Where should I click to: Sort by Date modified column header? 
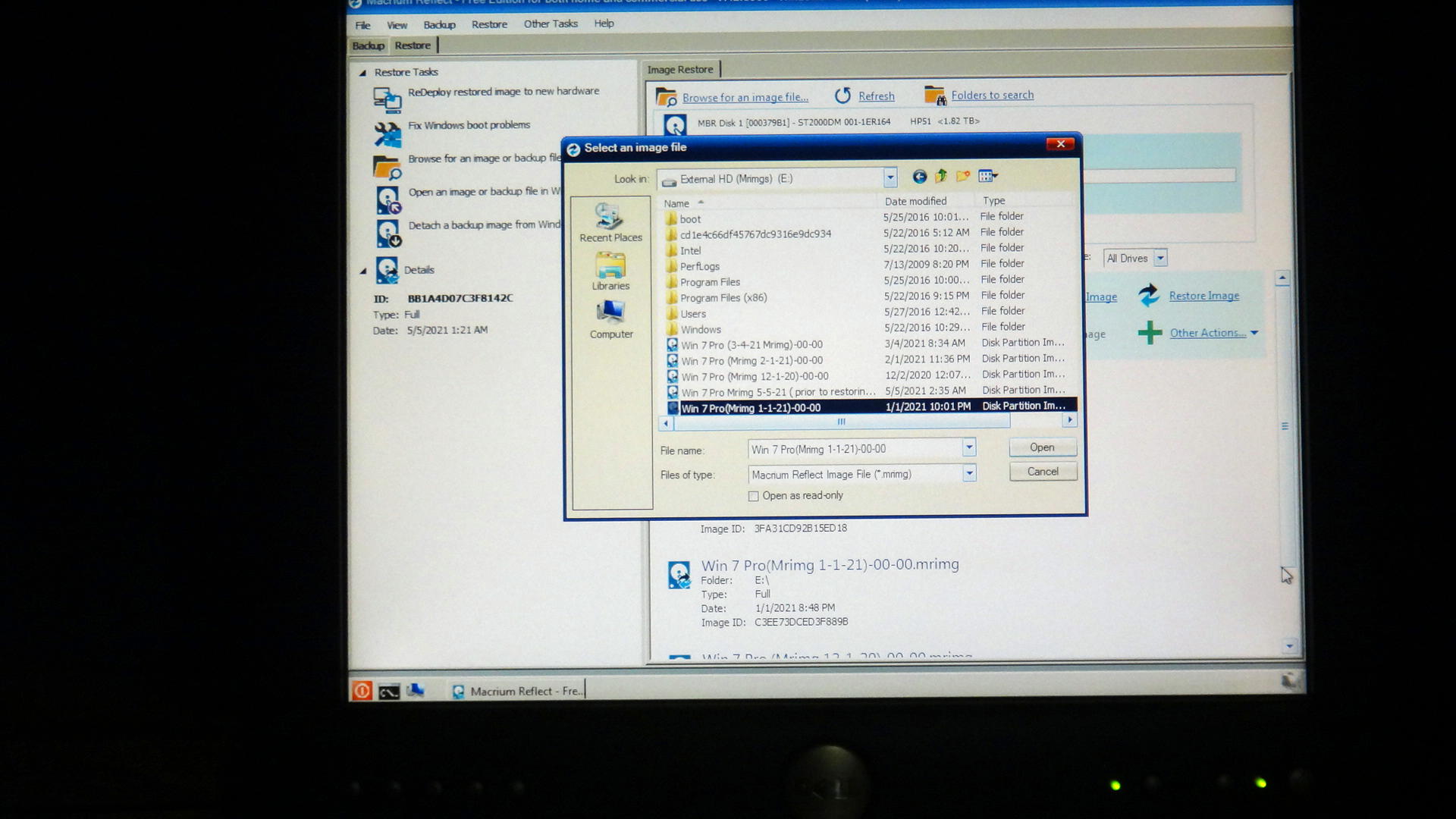(915, 201)
